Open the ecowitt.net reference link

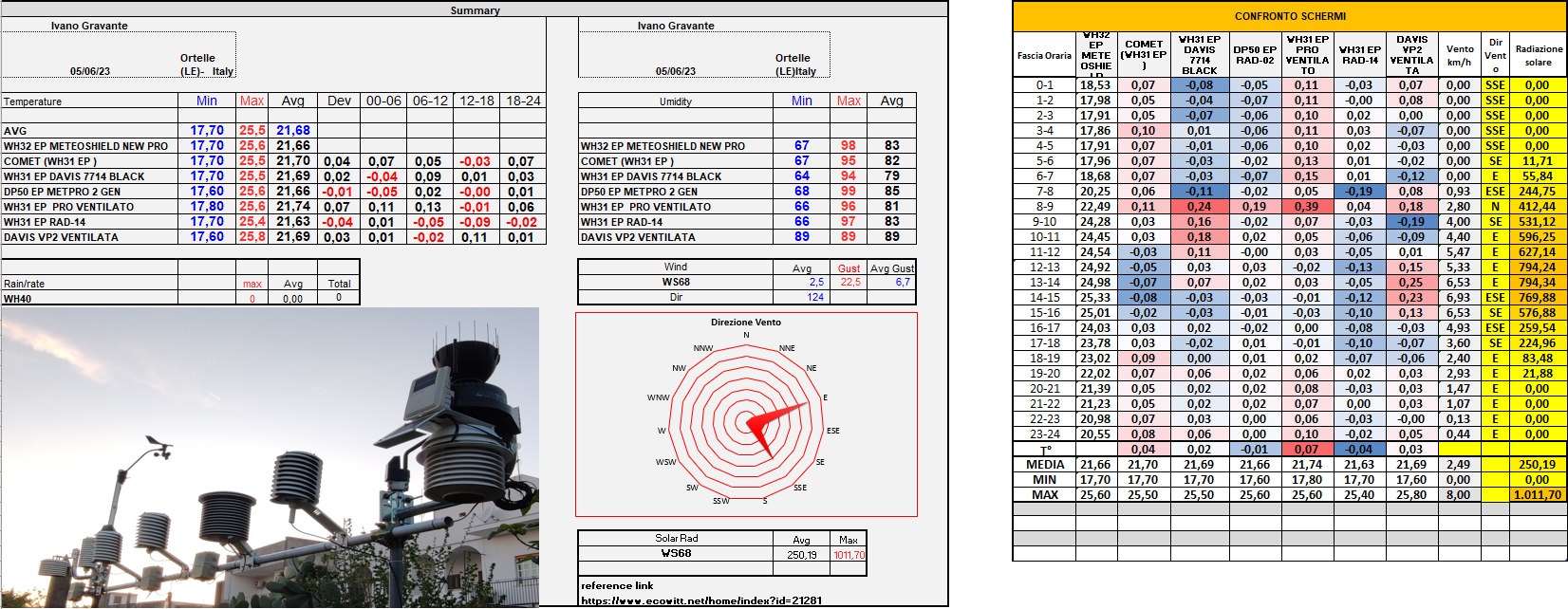click(702, 600)
